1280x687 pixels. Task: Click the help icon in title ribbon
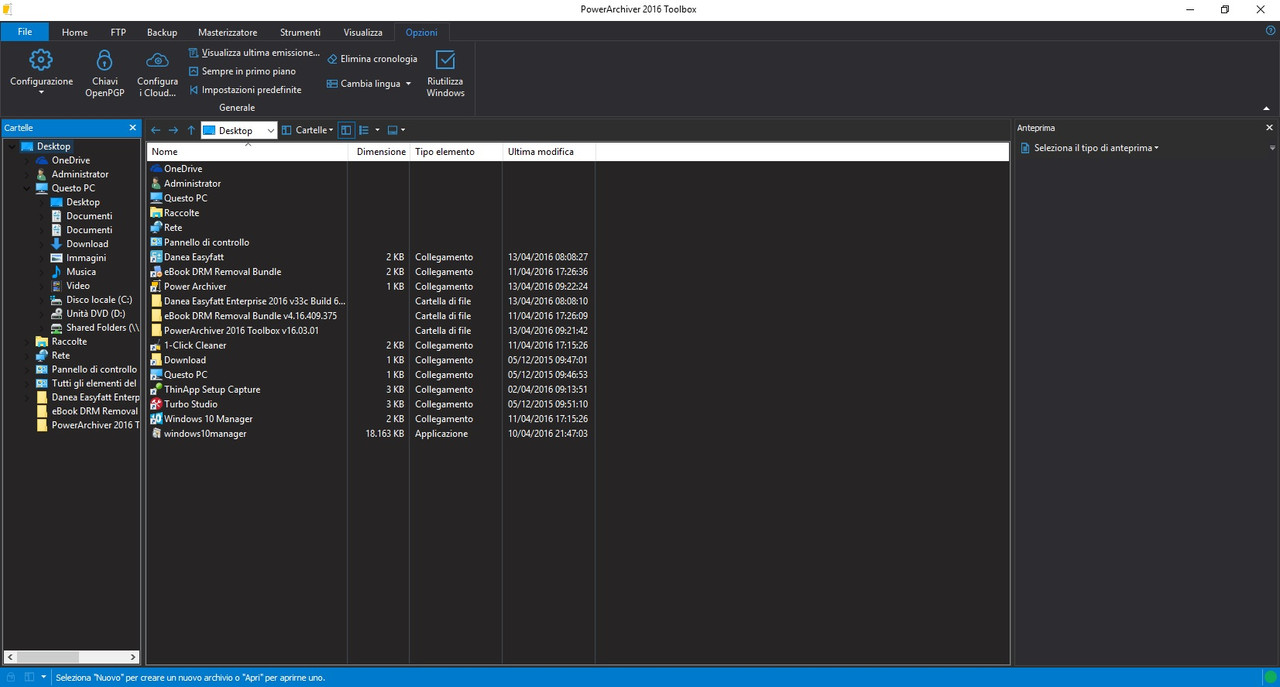(x=1270, y=32)
